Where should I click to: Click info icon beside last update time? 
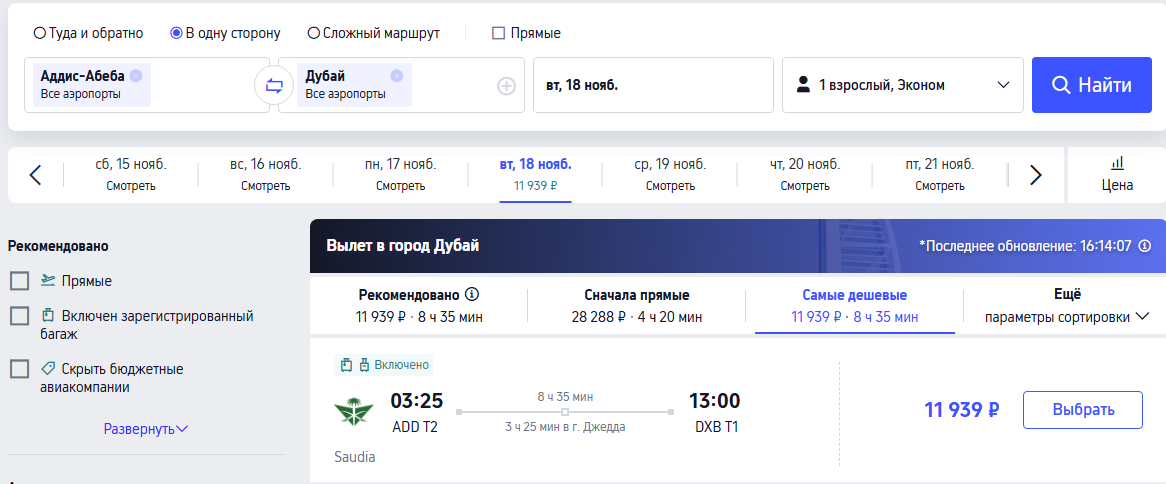pos(1145,245)
